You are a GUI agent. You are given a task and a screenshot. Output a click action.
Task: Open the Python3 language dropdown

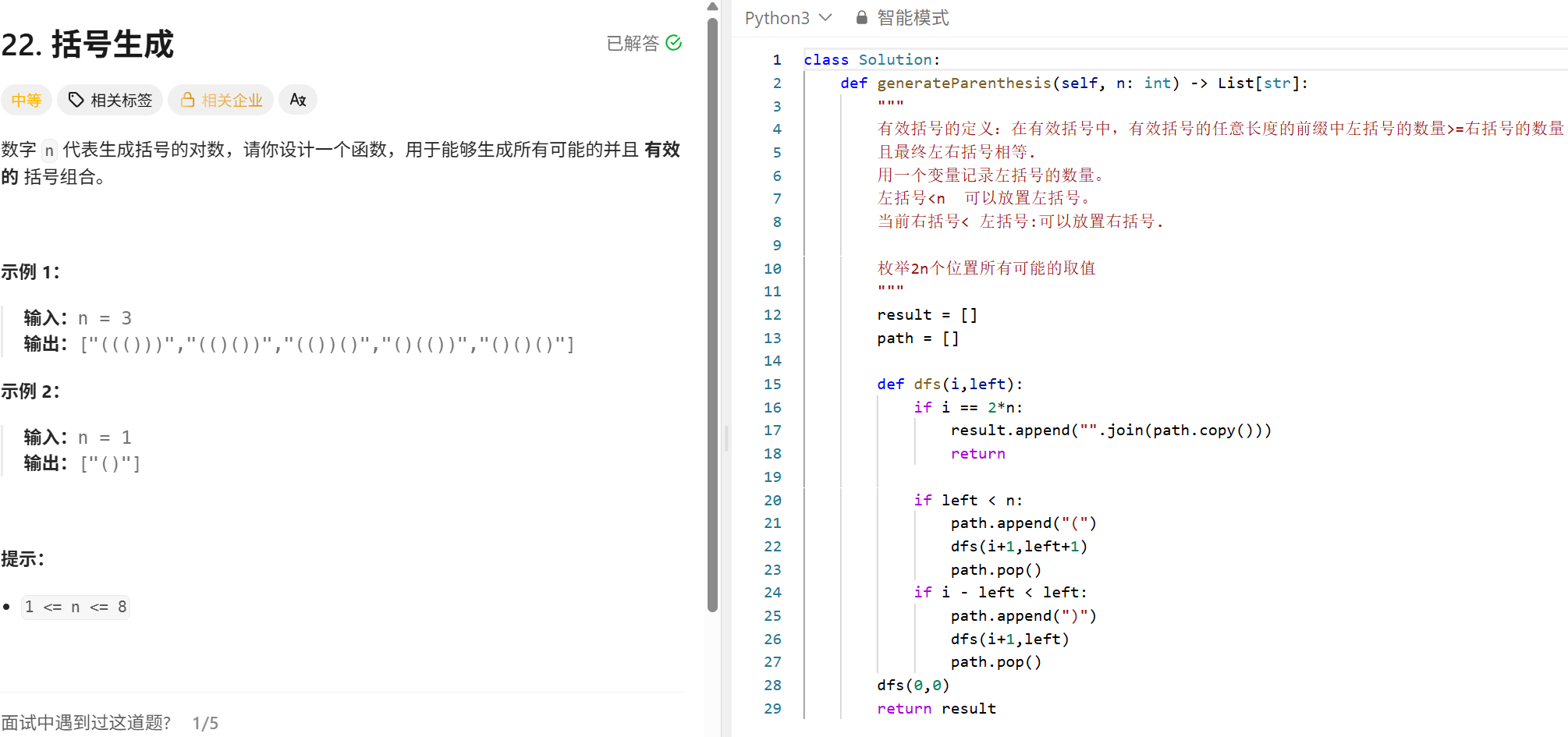pyautogui.click(x=788, y=18)
